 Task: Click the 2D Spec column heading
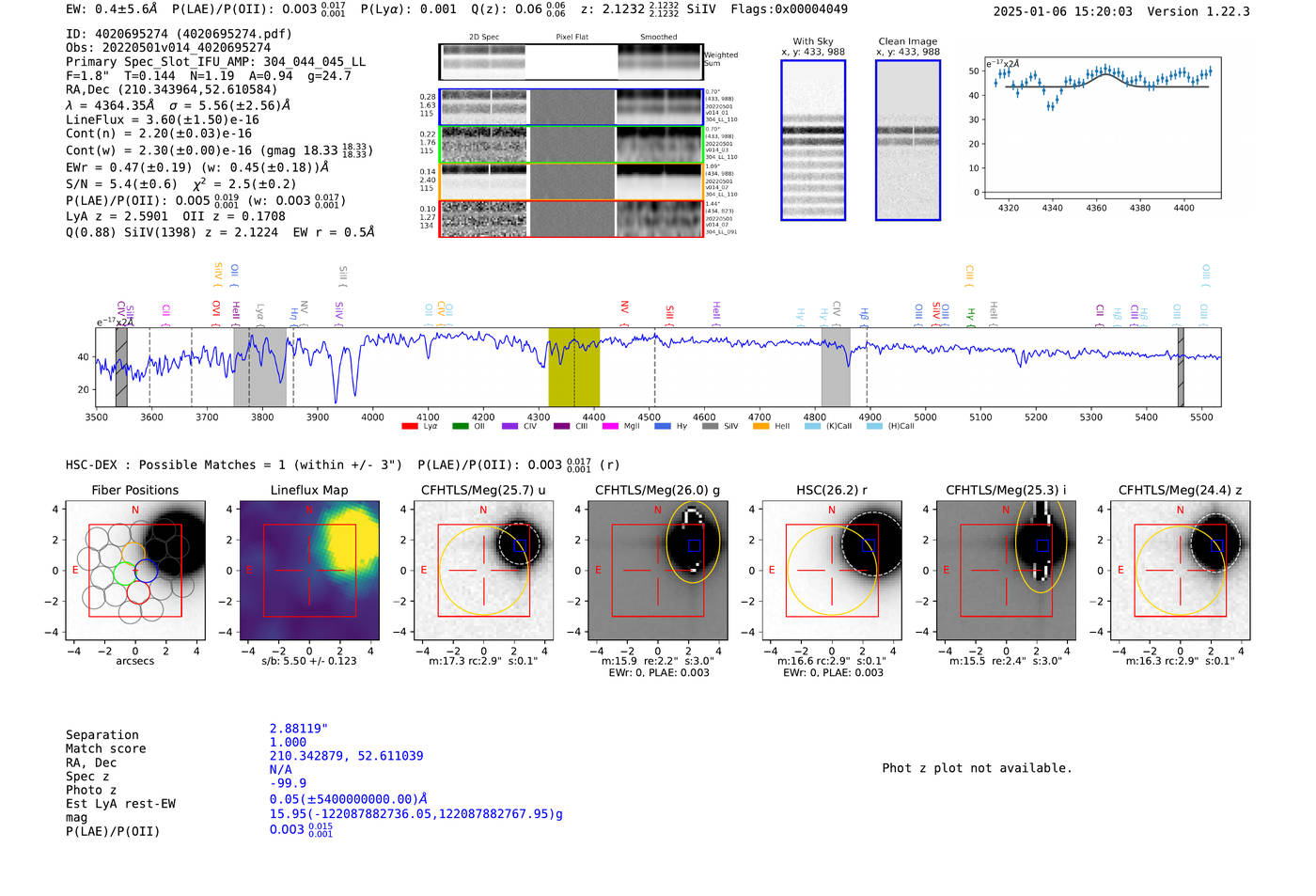point(484,38)
